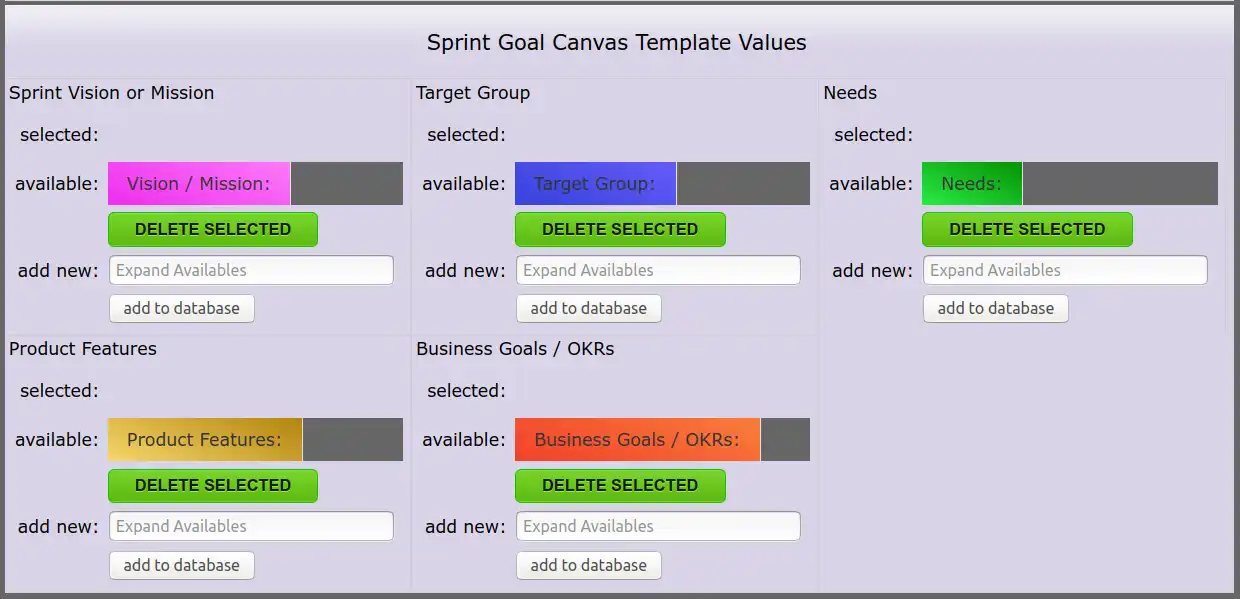Click add to database in Target Group

click(x=588, y=308)
